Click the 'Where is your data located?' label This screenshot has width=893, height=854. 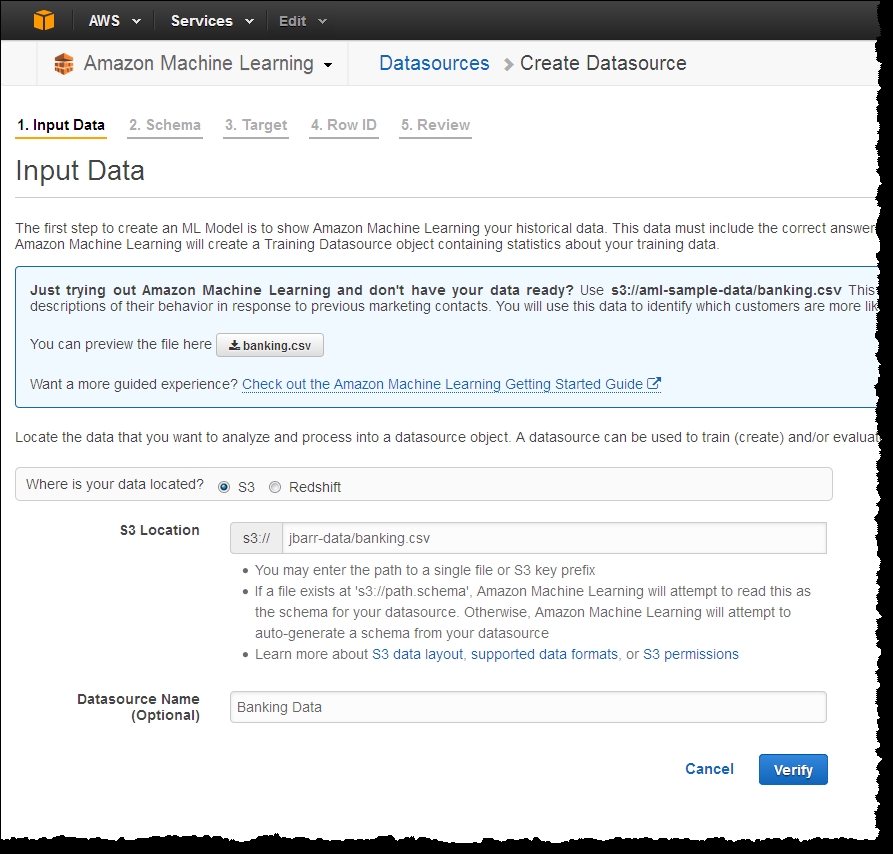pyautogui.click(x=114, y=485)
